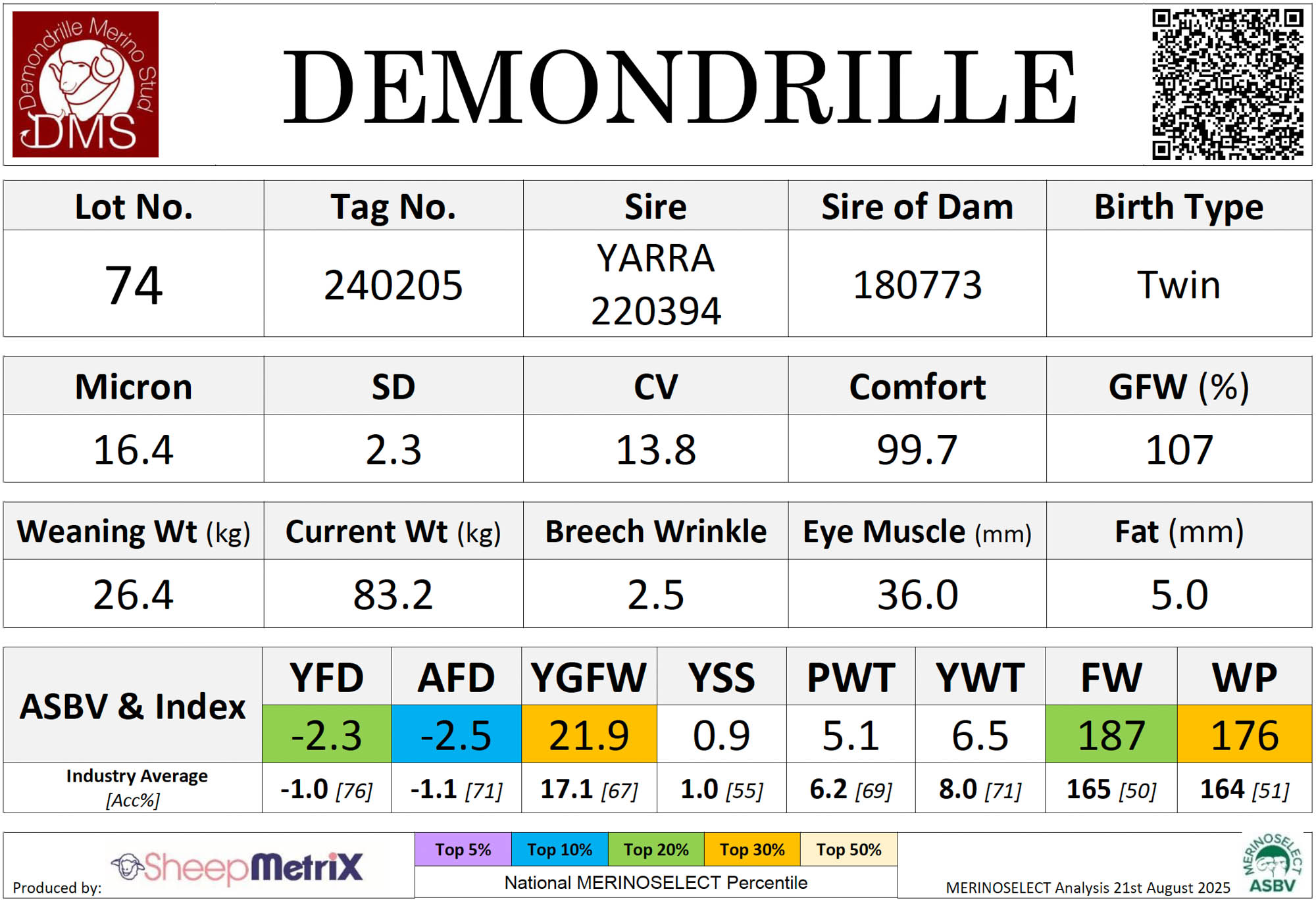1316x902 pixels.
Task: Click the Demondrille Merino Stud logo
Action: coord(86,84)
